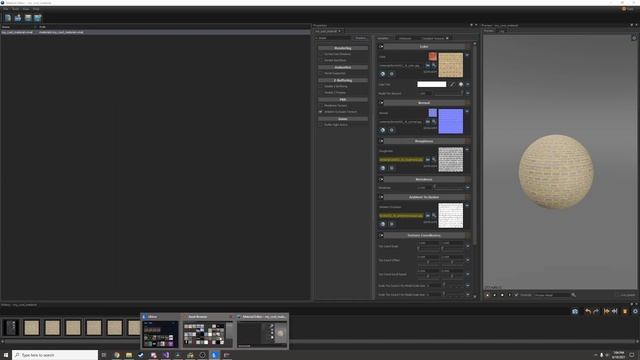Click the highlighted Roughness texture path field

[x=401, y=160]
